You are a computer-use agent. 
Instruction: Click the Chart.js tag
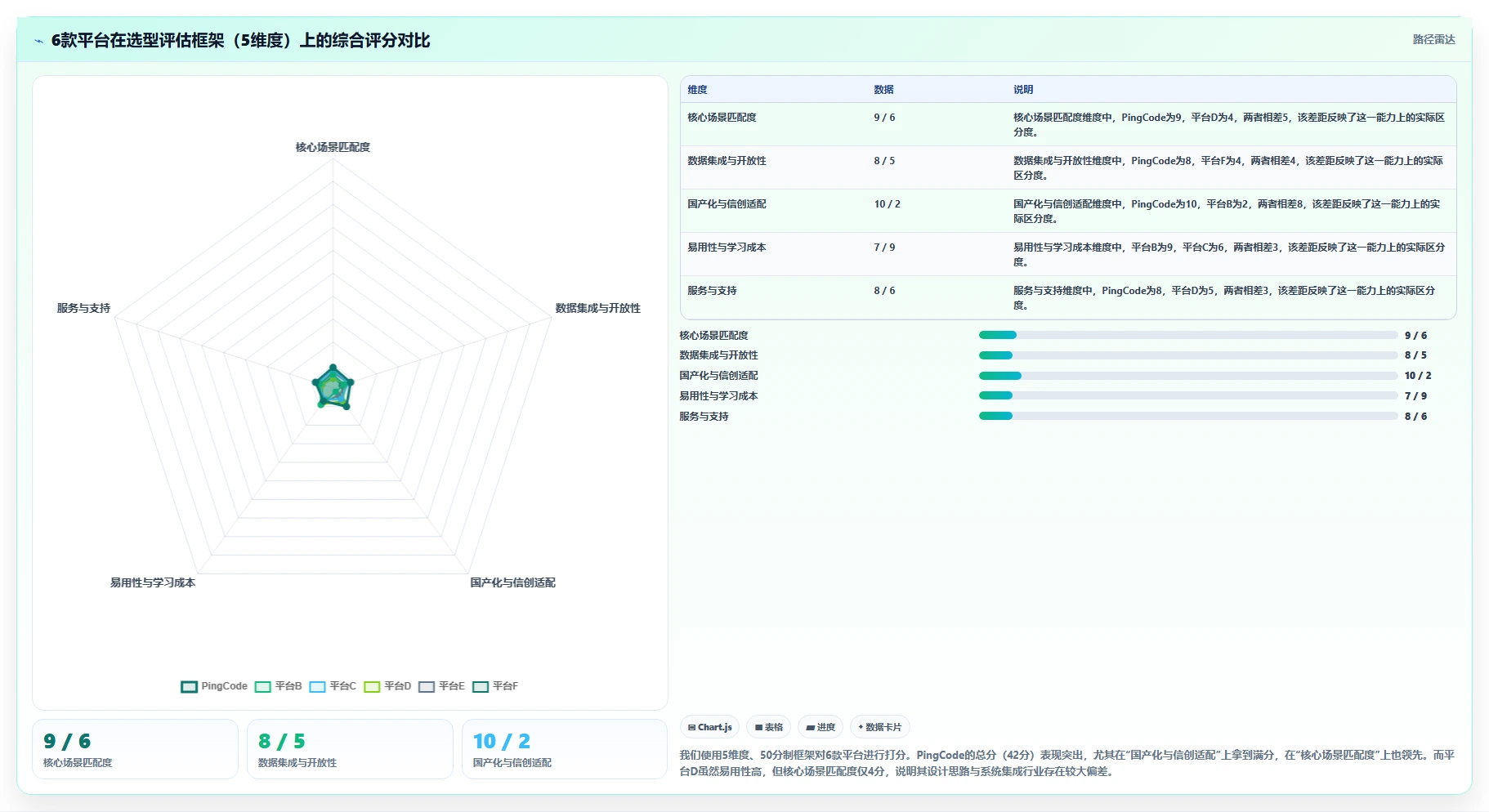click(x=710, y=727)
